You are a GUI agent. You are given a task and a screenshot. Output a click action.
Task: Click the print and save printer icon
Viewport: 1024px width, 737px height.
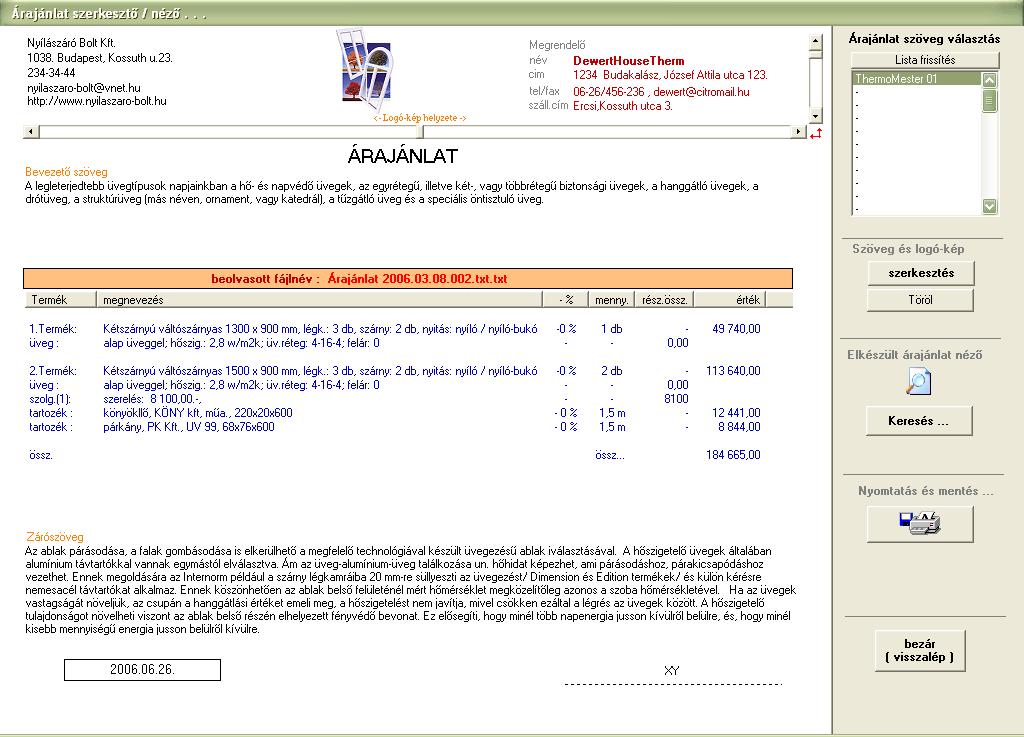920,524
